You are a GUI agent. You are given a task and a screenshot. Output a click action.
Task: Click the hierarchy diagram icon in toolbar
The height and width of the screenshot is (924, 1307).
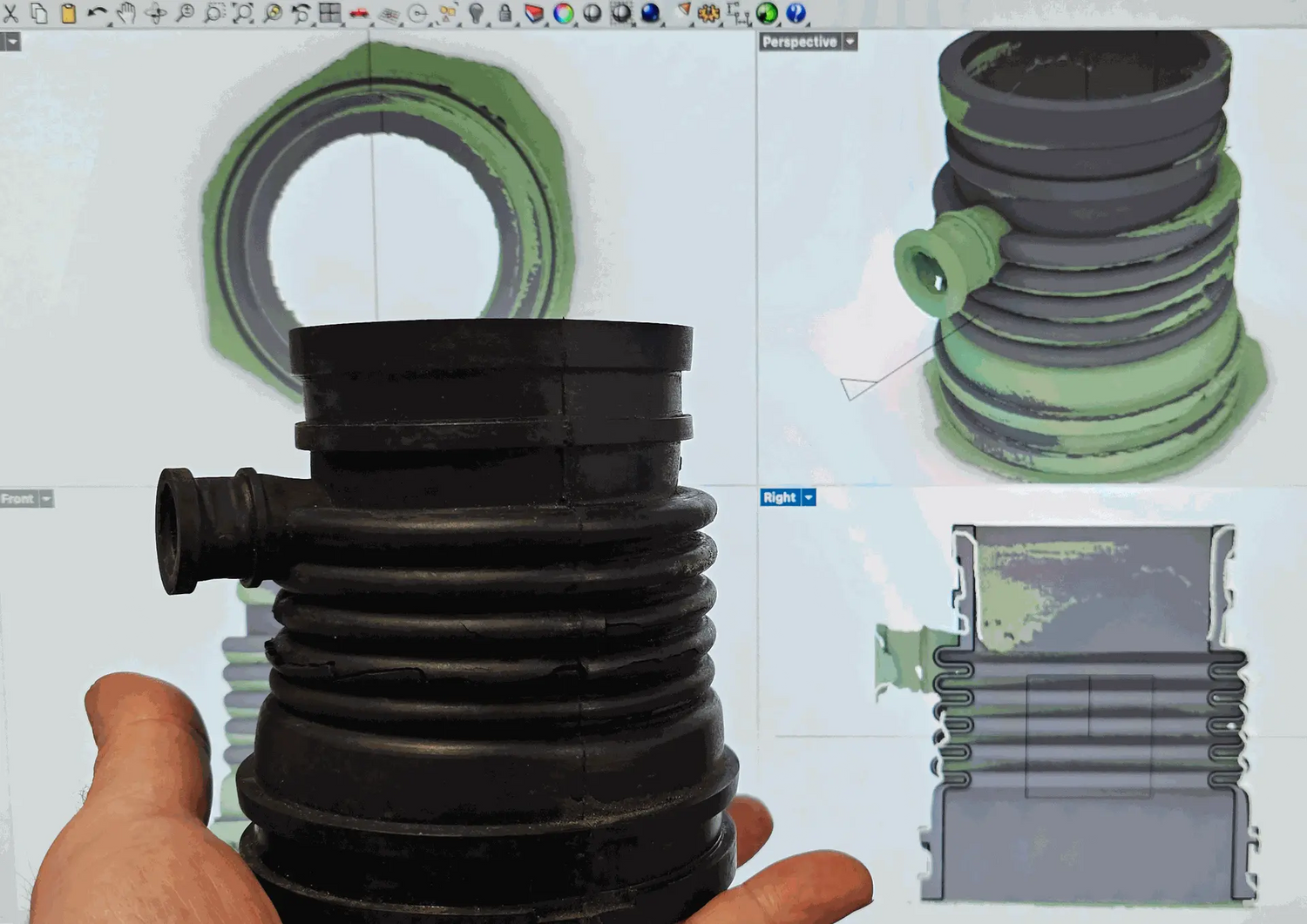click(738, 12)
